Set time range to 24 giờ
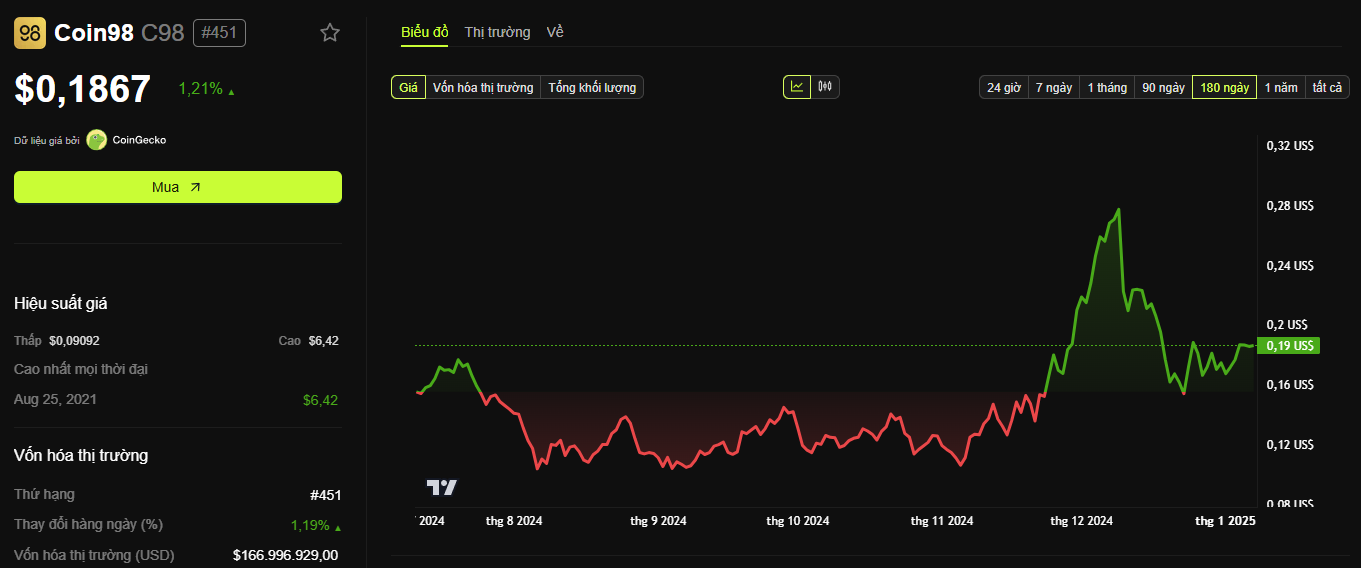Screen dimensions: 1361x568 [x=1004, y=87]
